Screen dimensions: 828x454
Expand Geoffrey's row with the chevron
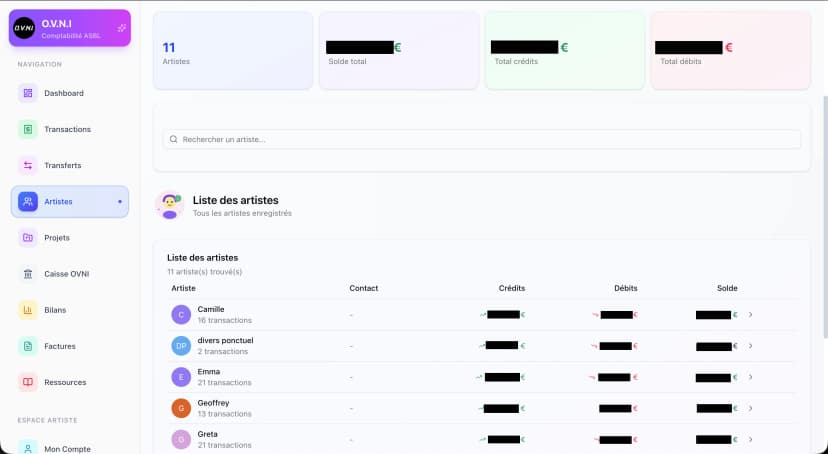(x=751, y=408)
